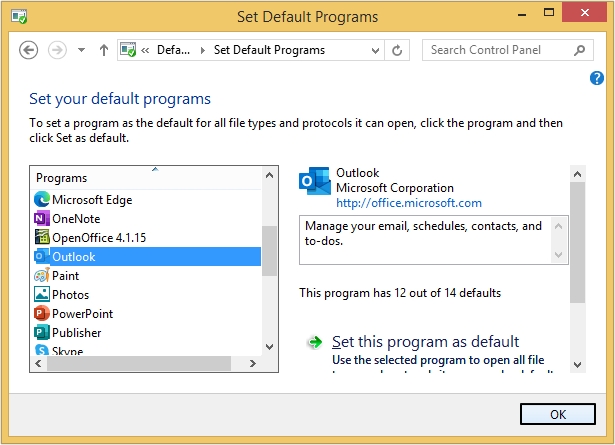The width and height of the screenshot is (615, 445).
Task: Open the recent locations dropdown arrow
Action: click(81, 50)
